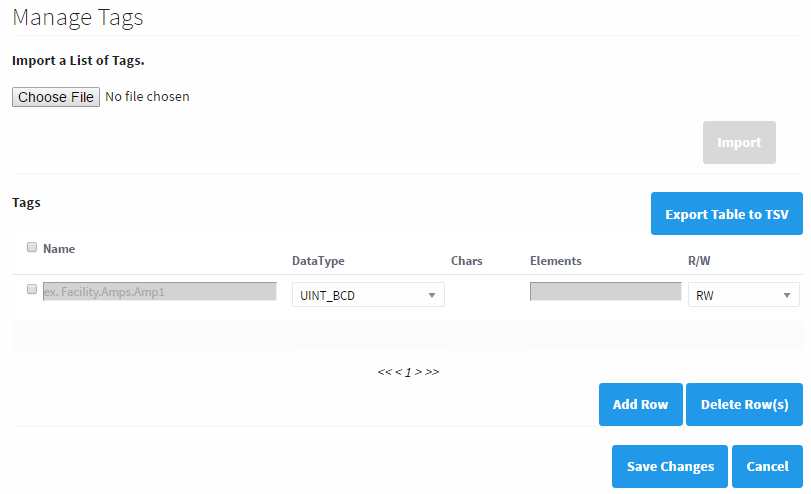This screenshot has width=811, height=494.
Task: Select page 1 in pagination
Action: [x=408, y=372]
